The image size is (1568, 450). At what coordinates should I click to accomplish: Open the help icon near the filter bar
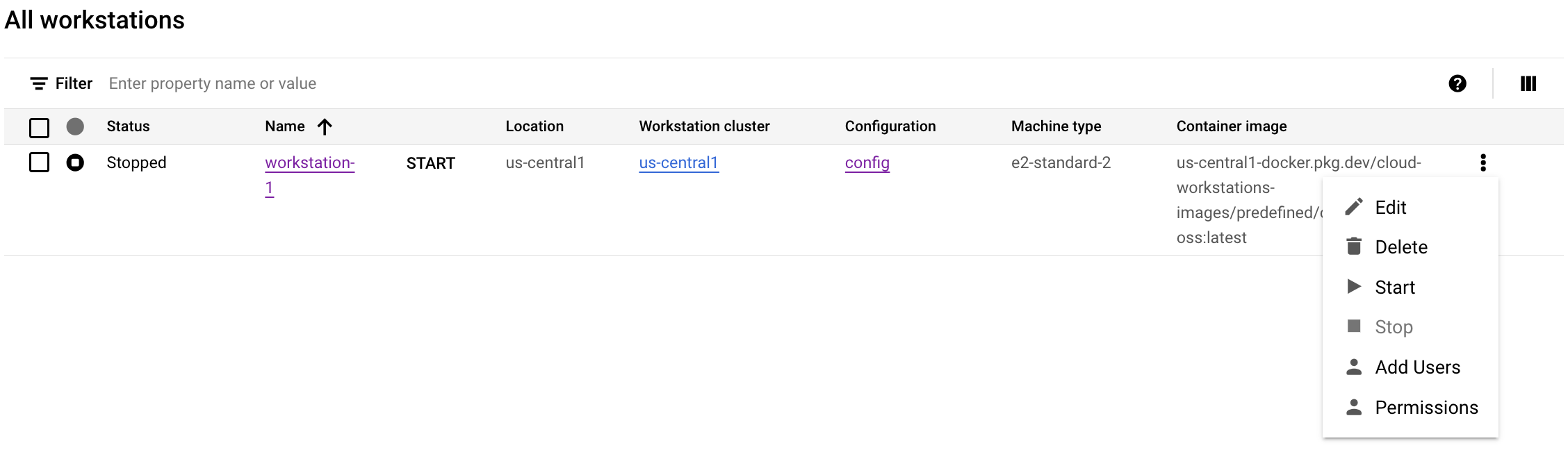point(1457,83)
